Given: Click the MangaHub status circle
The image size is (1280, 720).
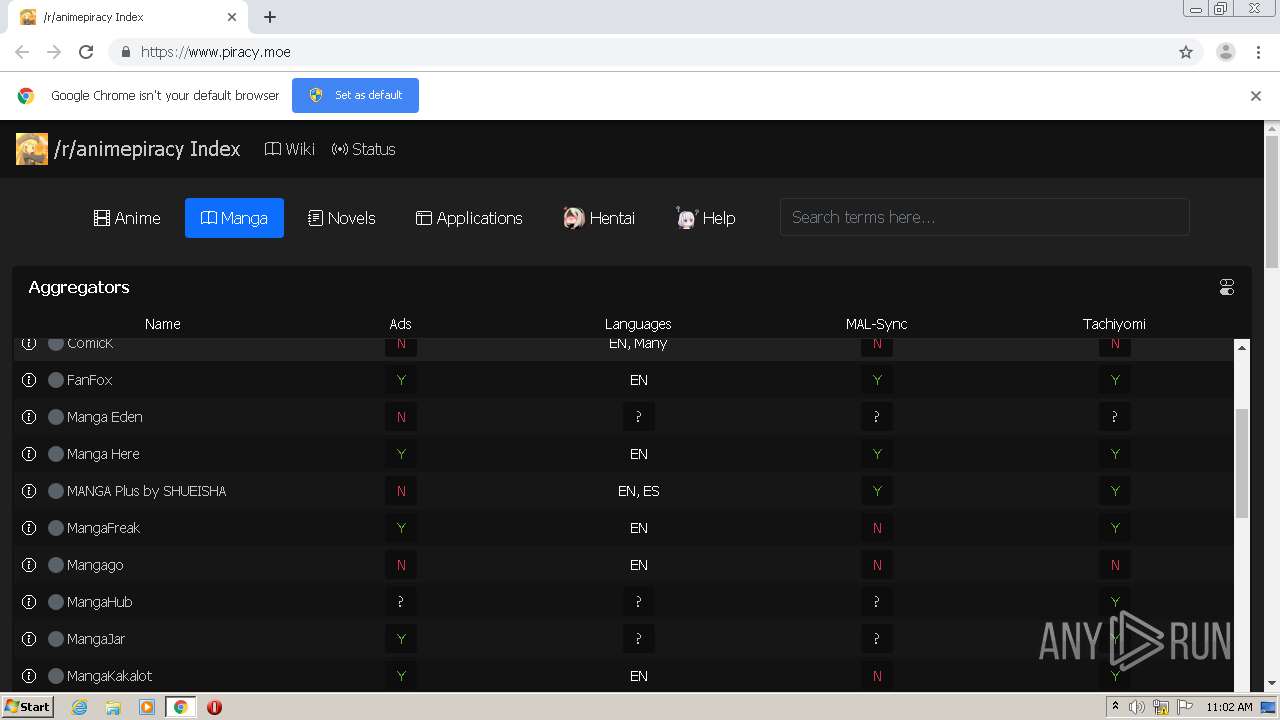Looking at the screenshot, I should pos(56,602).
